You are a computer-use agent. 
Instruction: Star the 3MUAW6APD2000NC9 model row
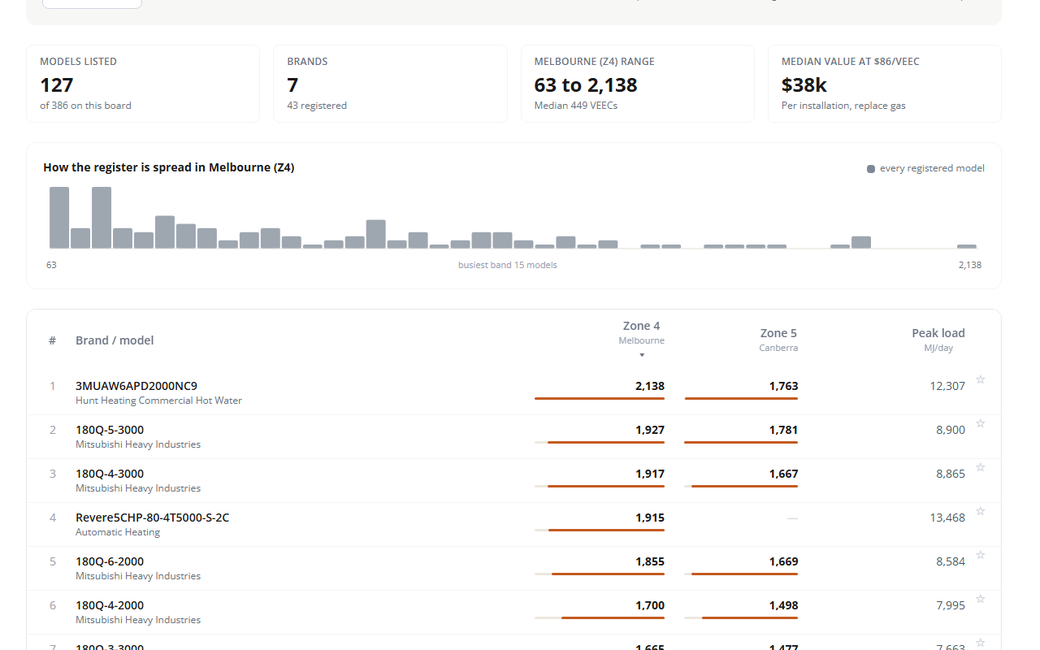tap(980, 379)
